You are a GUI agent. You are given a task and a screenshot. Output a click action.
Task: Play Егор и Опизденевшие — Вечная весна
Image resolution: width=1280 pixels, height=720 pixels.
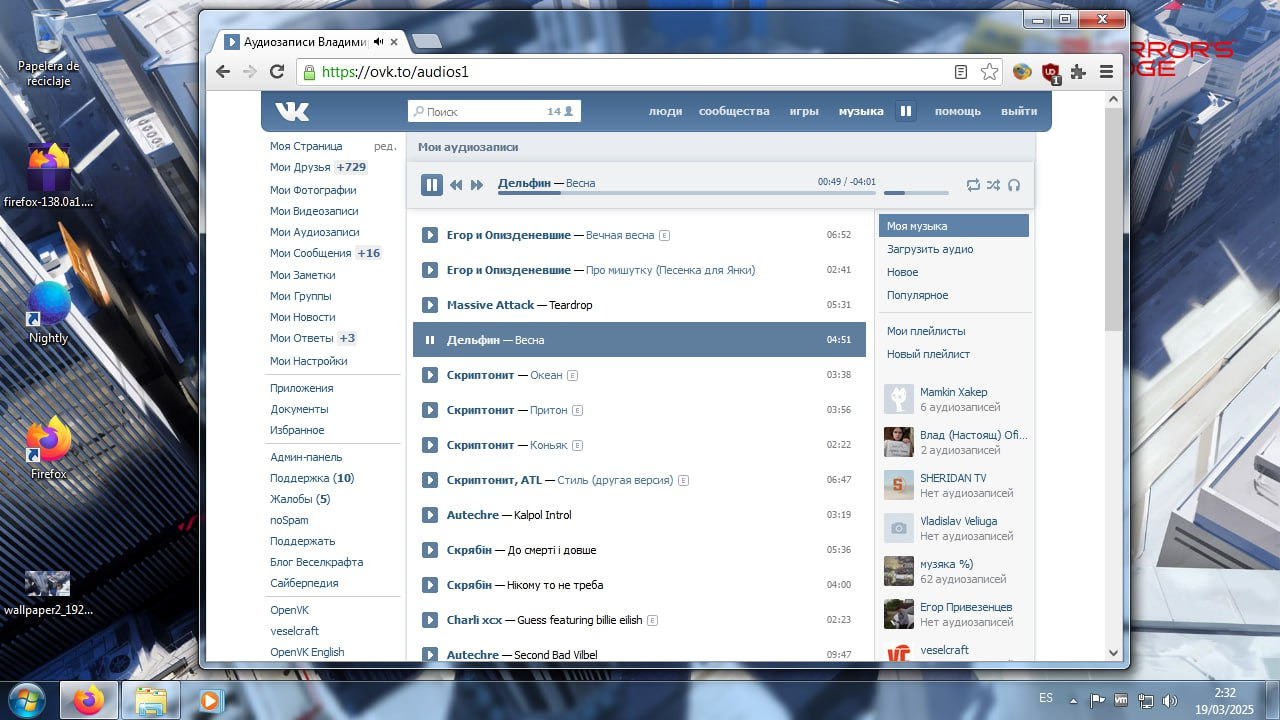click(430, 235)
